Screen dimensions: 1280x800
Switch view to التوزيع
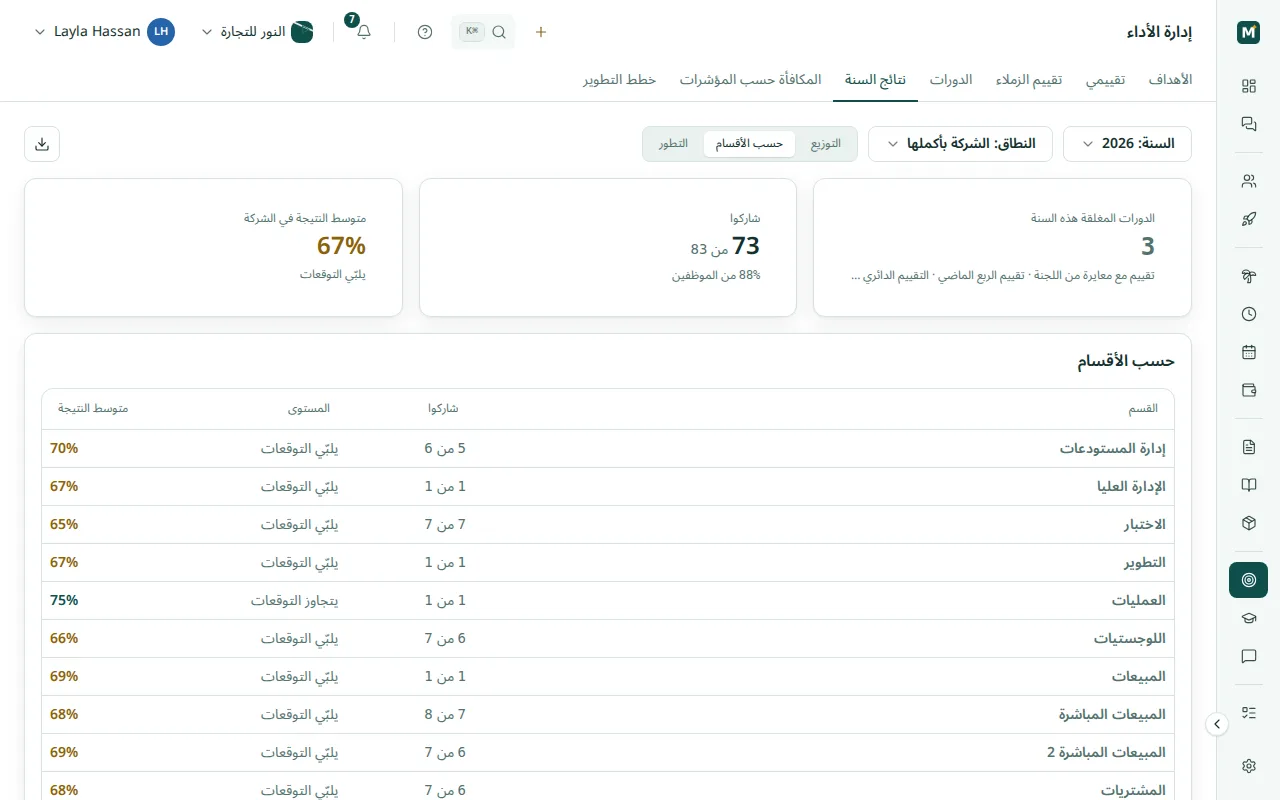(826, 144)
